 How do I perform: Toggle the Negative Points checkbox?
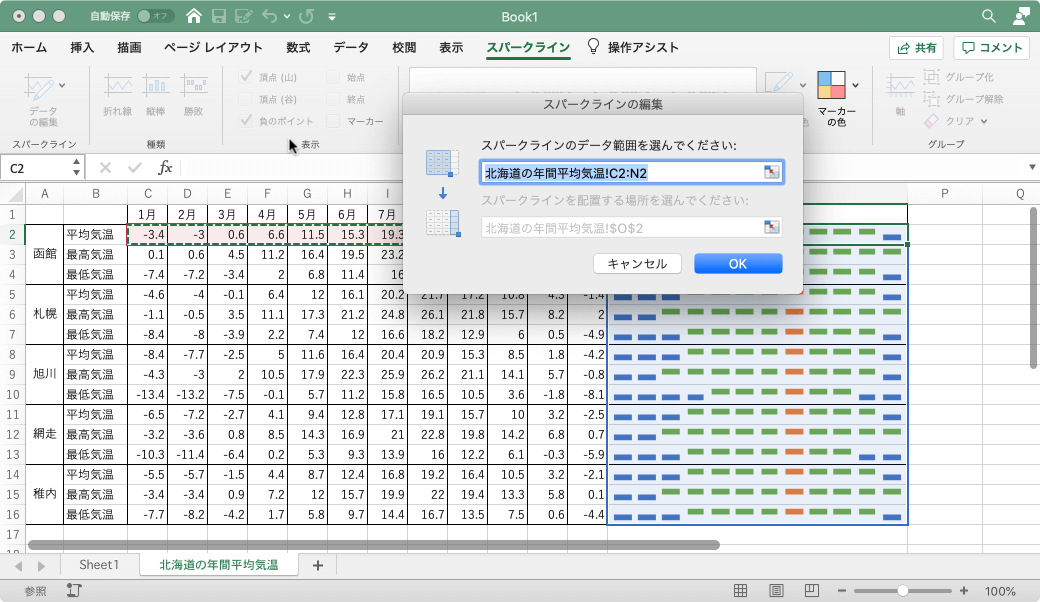[245, 121]
